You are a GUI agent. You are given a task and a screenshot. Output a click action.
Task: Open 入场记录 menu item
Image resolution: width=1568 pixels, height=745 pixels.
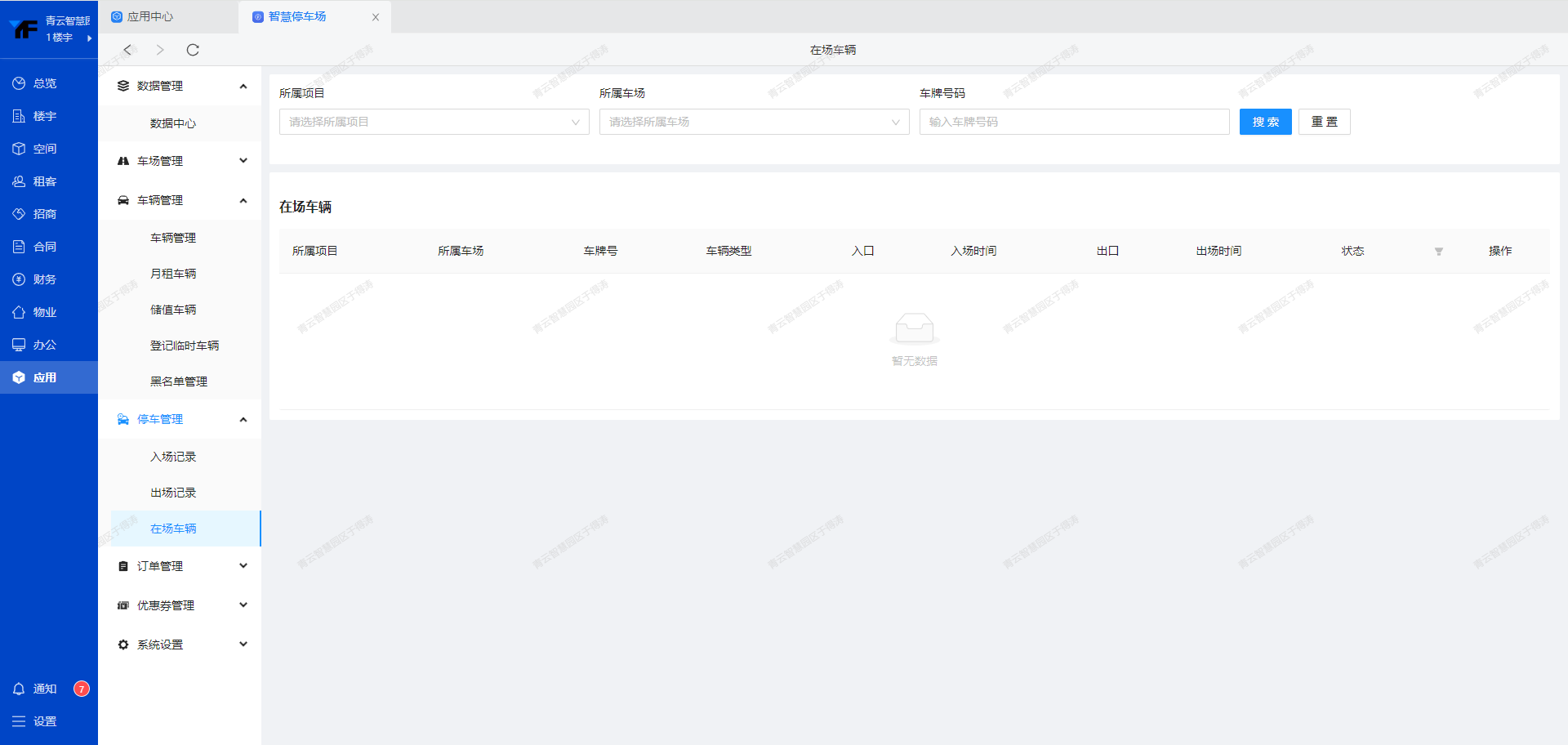coord(173,457)
